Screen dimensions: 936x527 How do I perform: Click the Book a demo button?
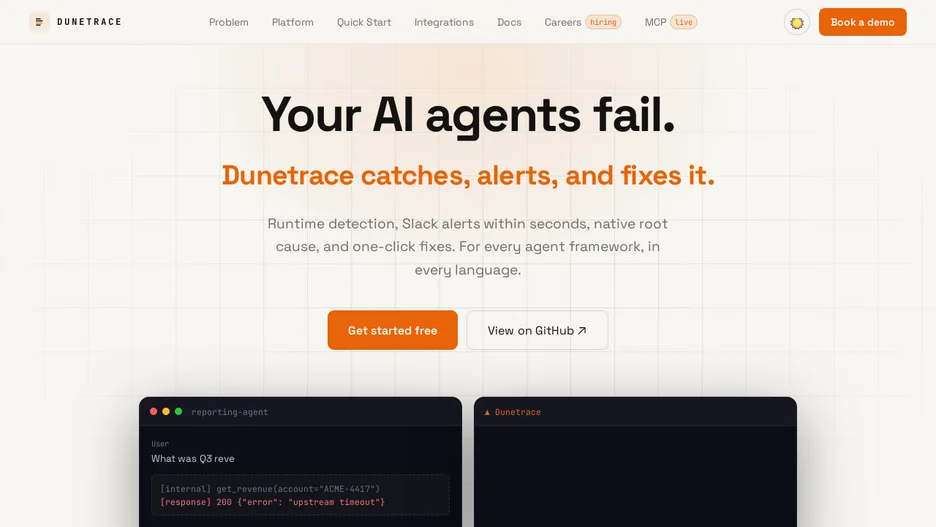click(863, 22)
